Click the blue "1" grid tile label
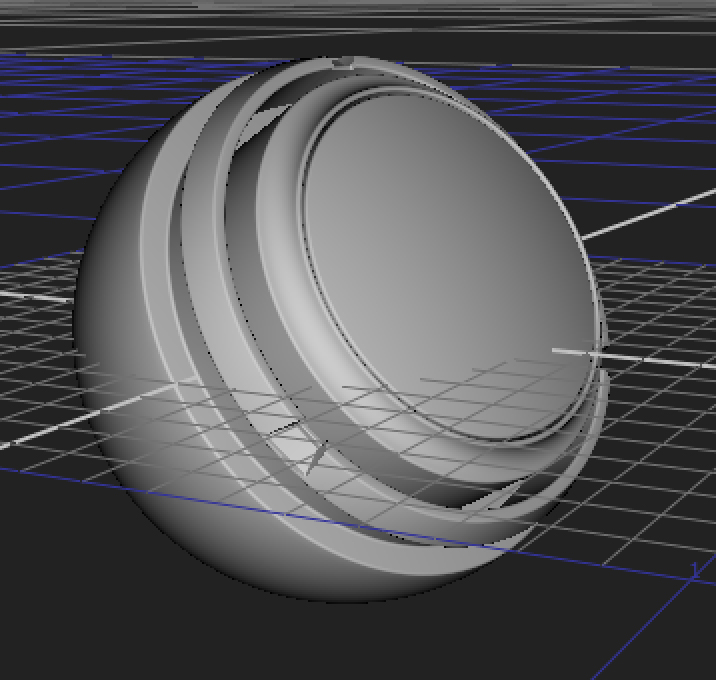Screen dimensions: 716x680 pos(695,569)
